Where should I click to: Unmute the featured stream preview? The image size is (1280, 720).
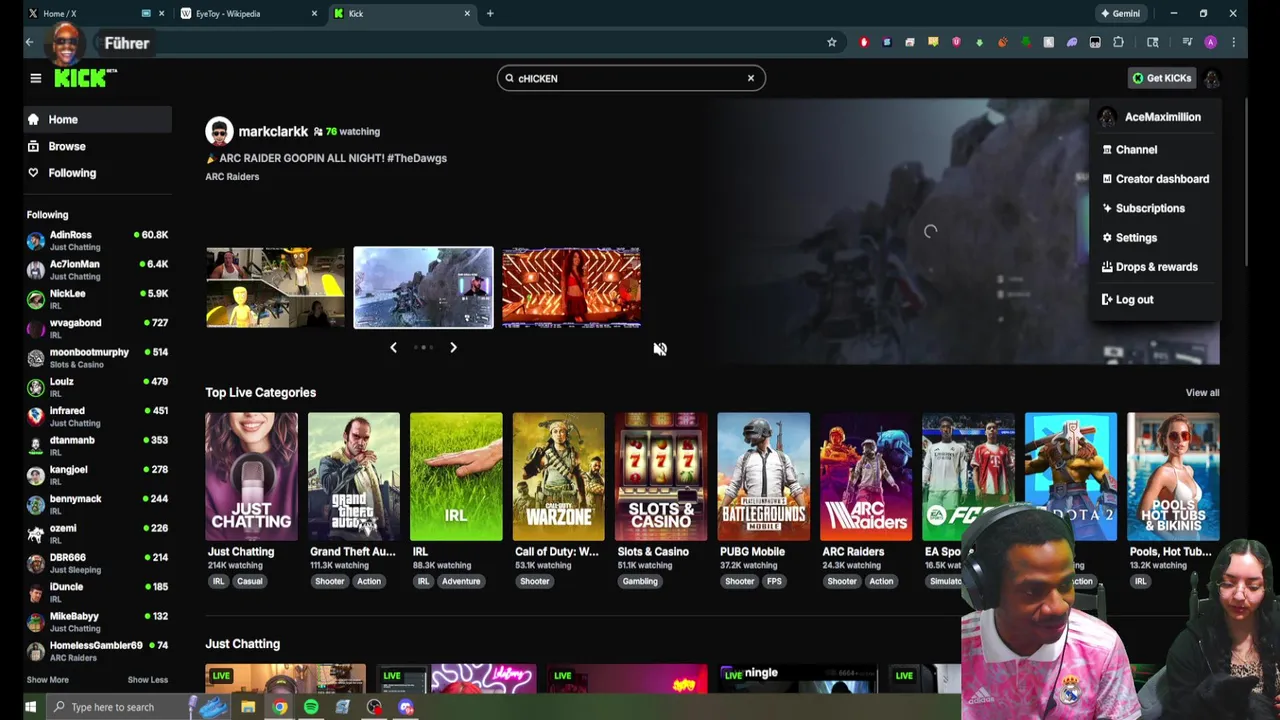pos(660,348)
